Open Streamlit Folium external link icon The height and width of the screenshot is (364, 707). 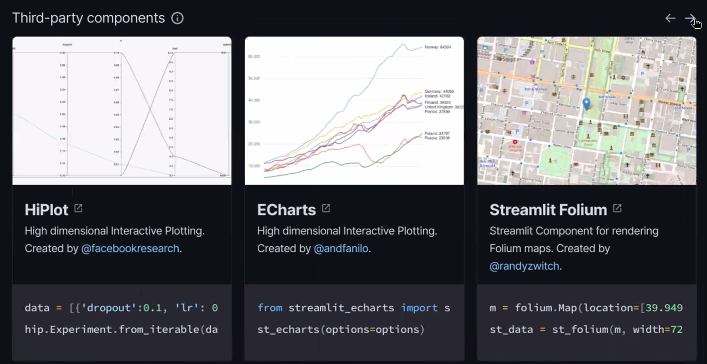(x=617, y=208)
